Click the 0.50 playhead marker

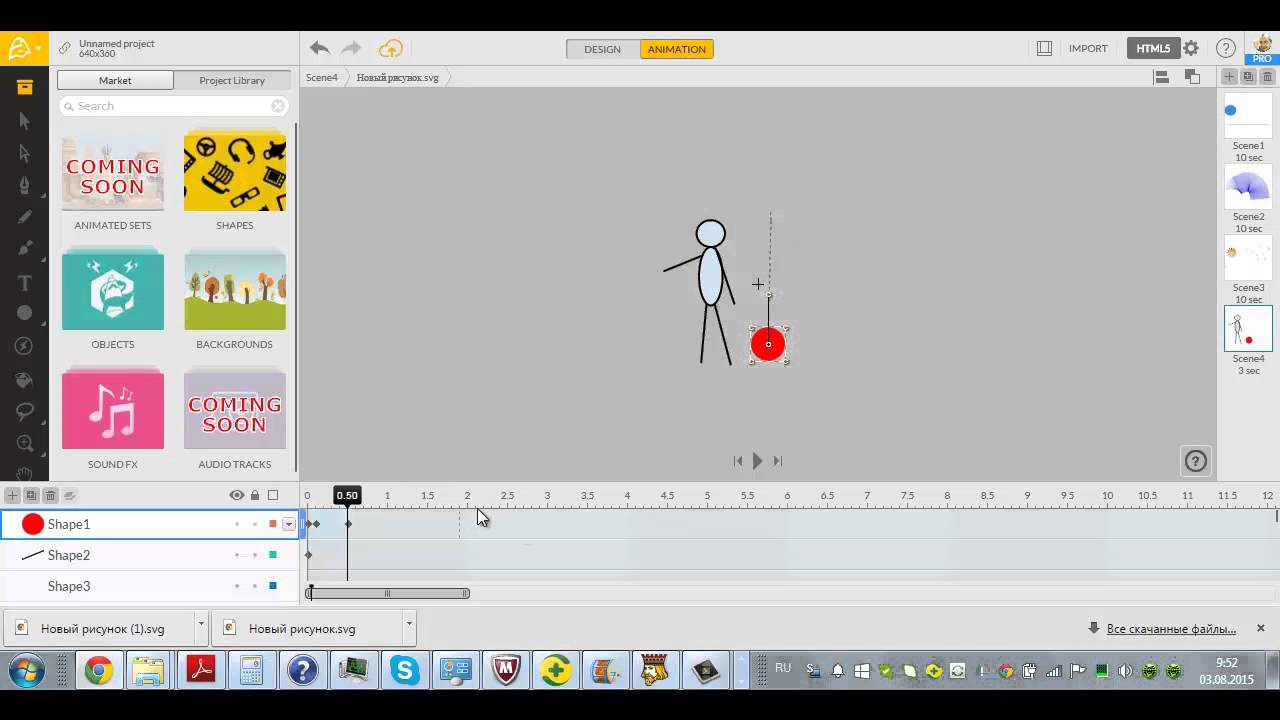tap(347, 495)
